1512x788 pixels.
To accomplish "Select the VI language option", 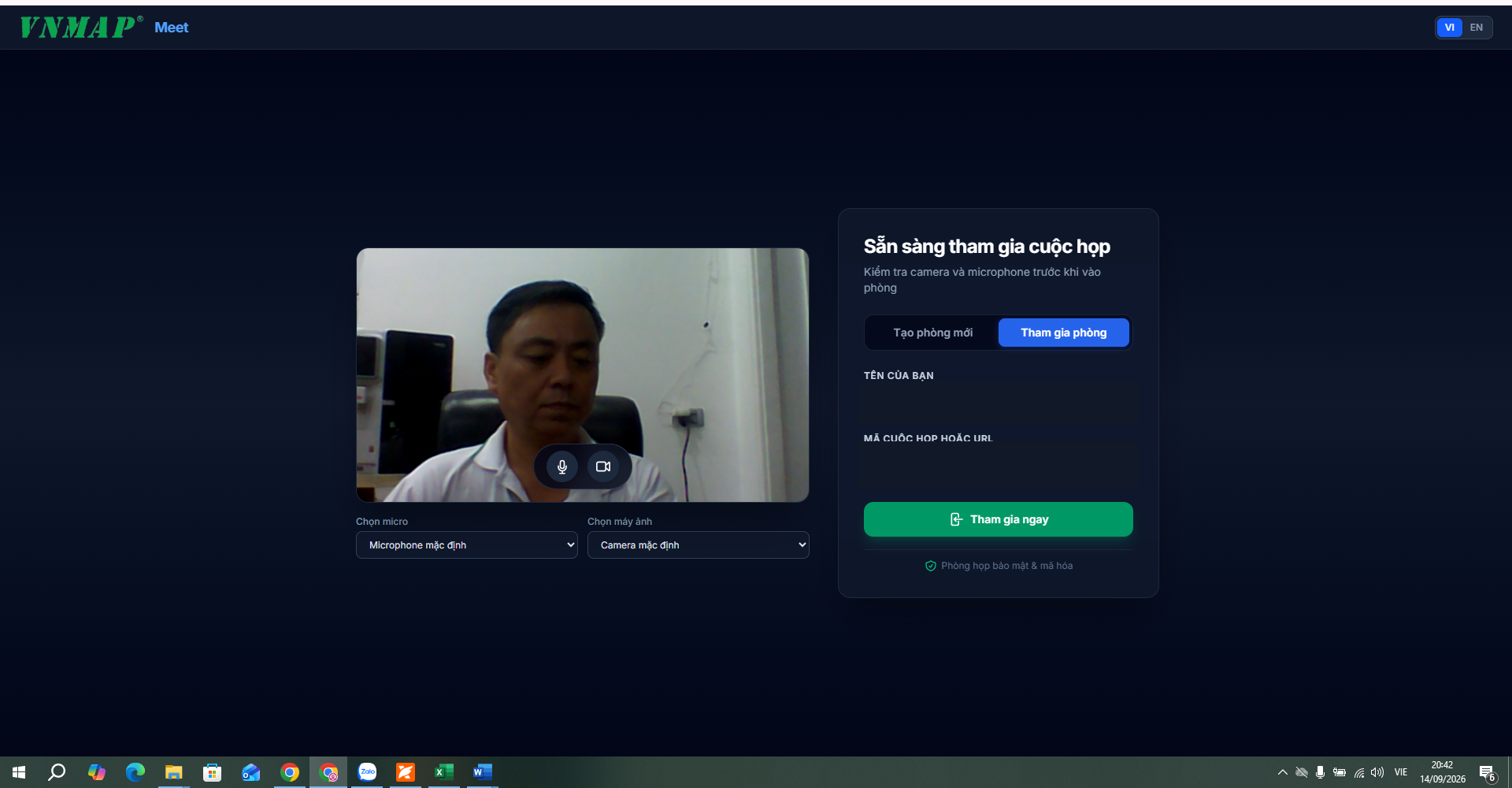I will tap(1450, 28).
